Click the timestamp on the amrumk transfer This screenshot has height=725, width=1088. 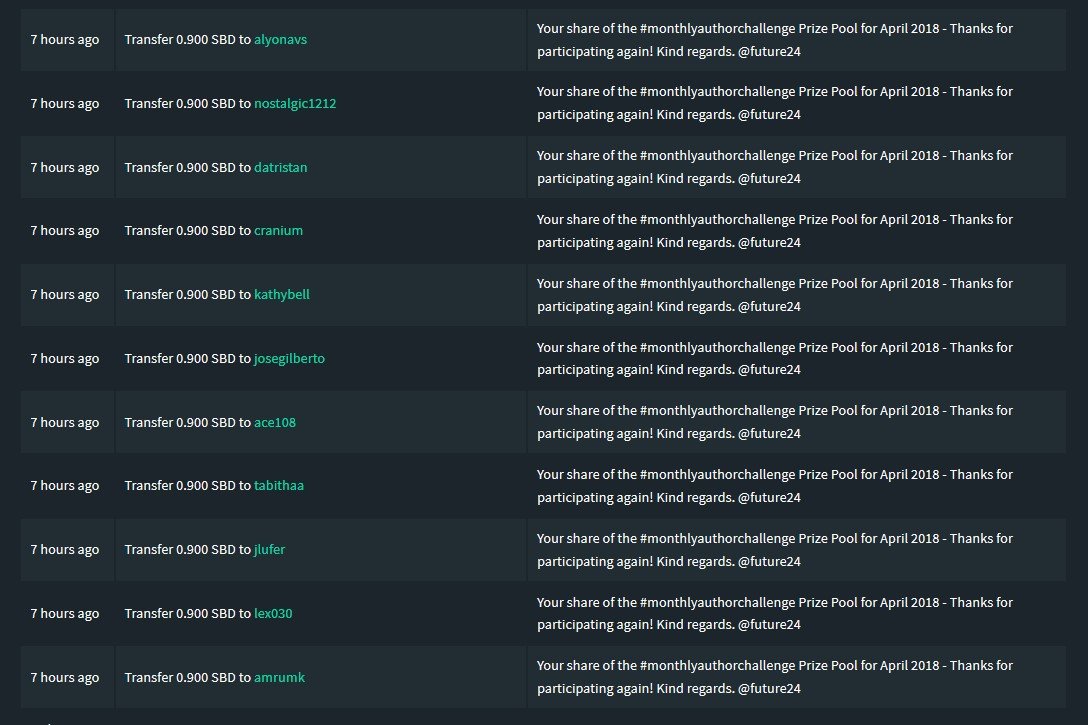click(x=65, y=678)
